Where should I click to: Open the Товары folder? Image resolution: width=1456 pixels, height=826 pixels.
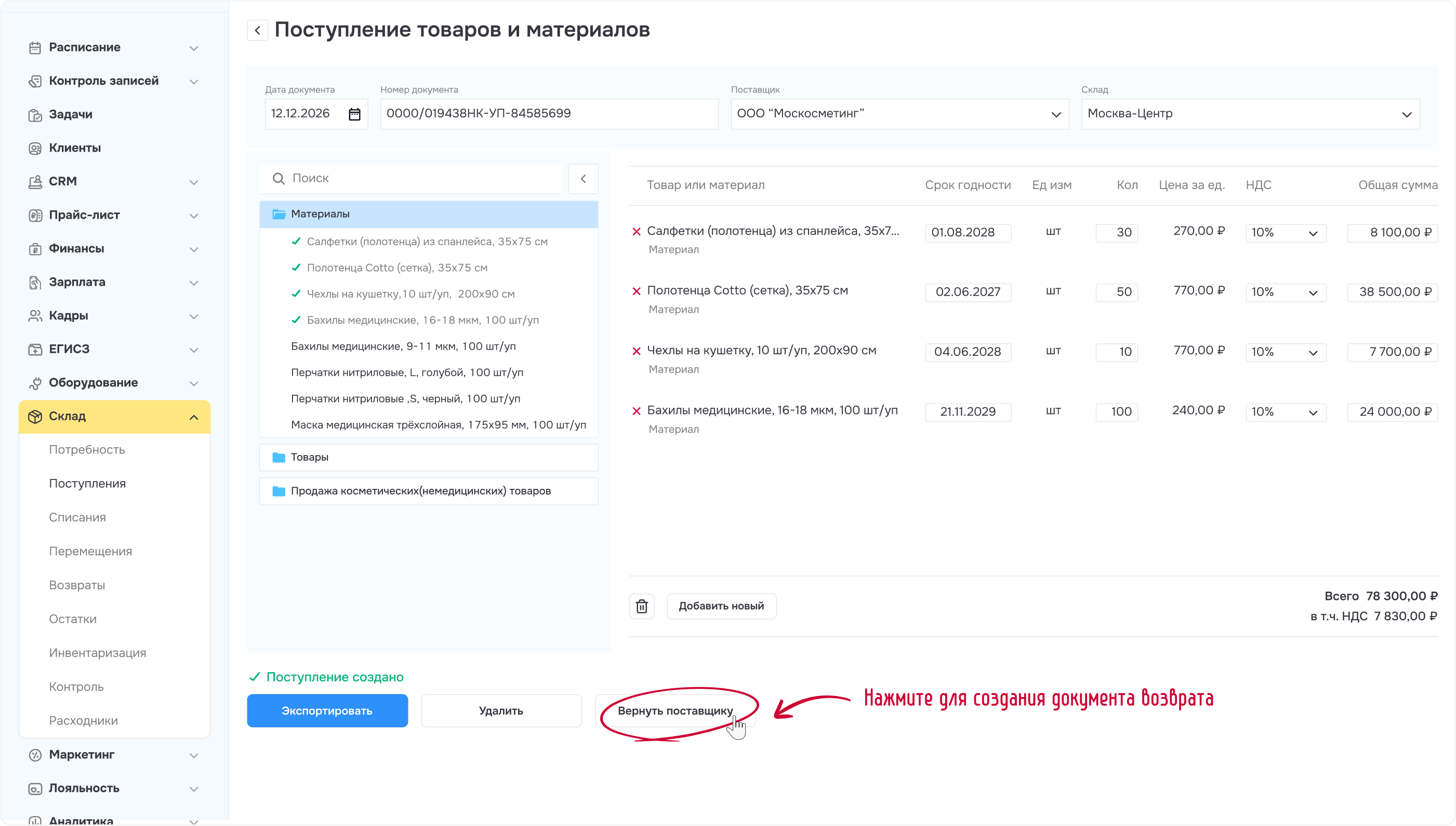click(428, 457)
